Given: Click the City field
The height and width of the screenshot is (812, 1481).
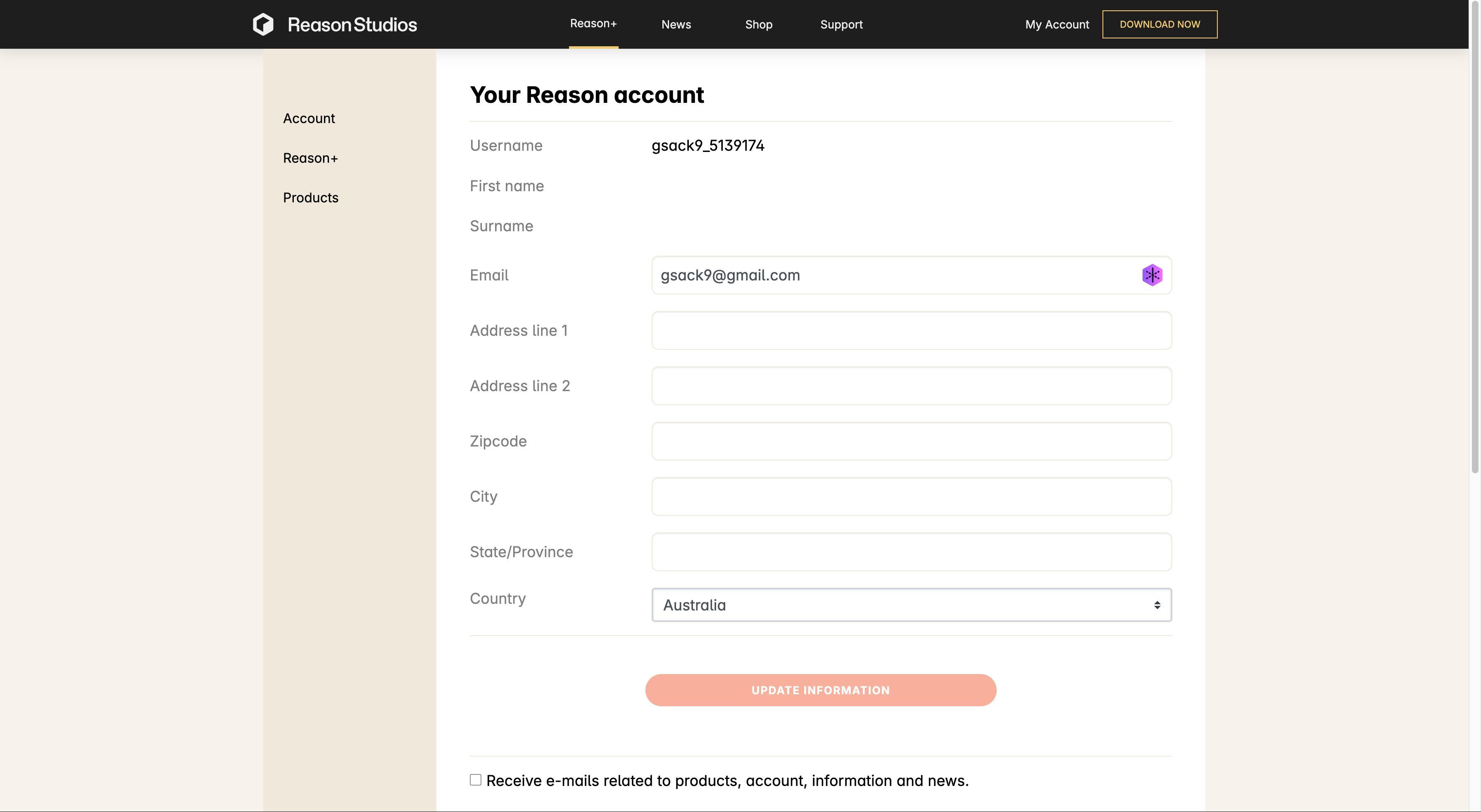Looking at the screenshot, I should point(911,496).
